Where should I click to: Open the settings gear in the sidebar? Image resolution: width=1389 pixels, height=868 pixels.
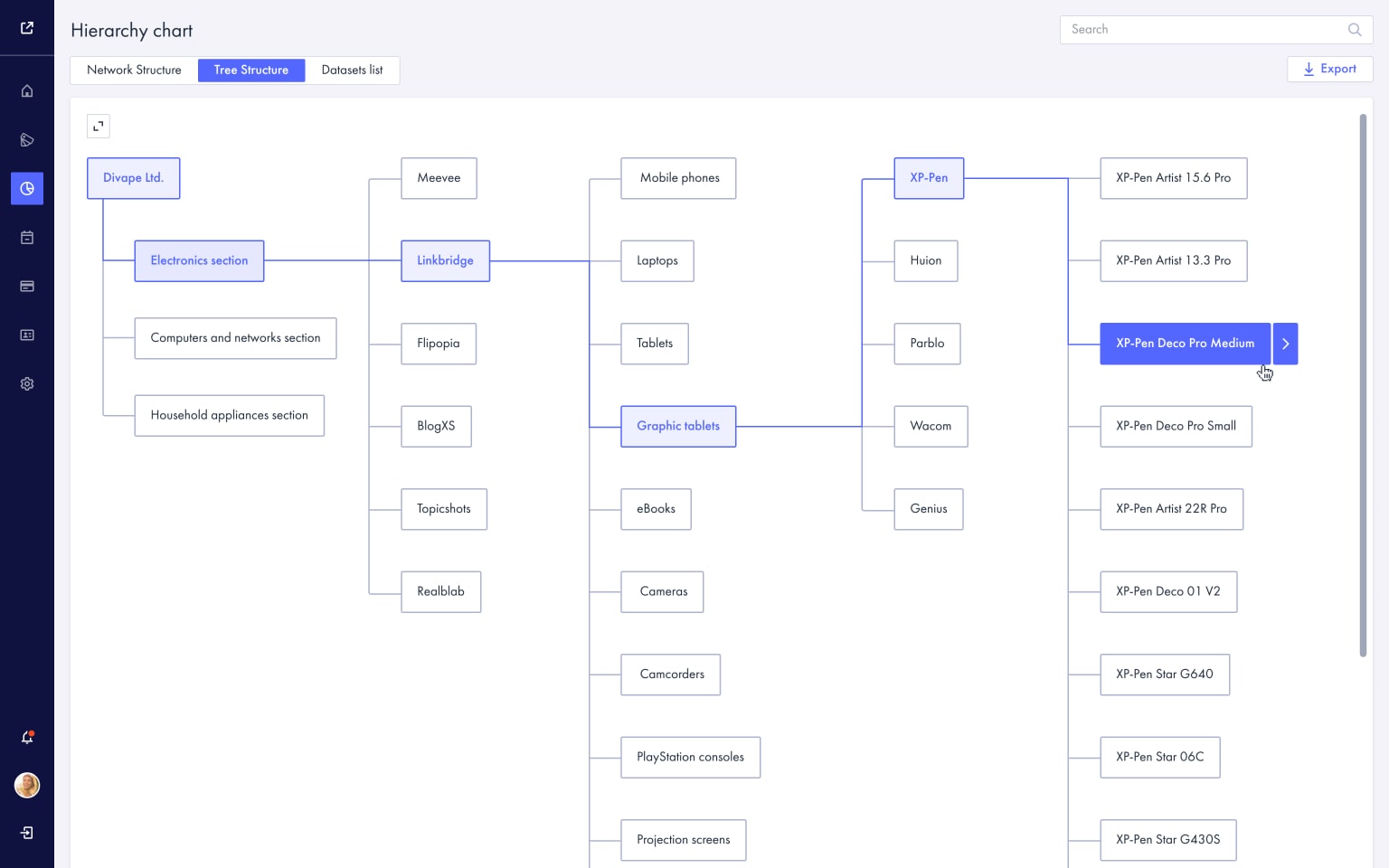click(27, 384)
